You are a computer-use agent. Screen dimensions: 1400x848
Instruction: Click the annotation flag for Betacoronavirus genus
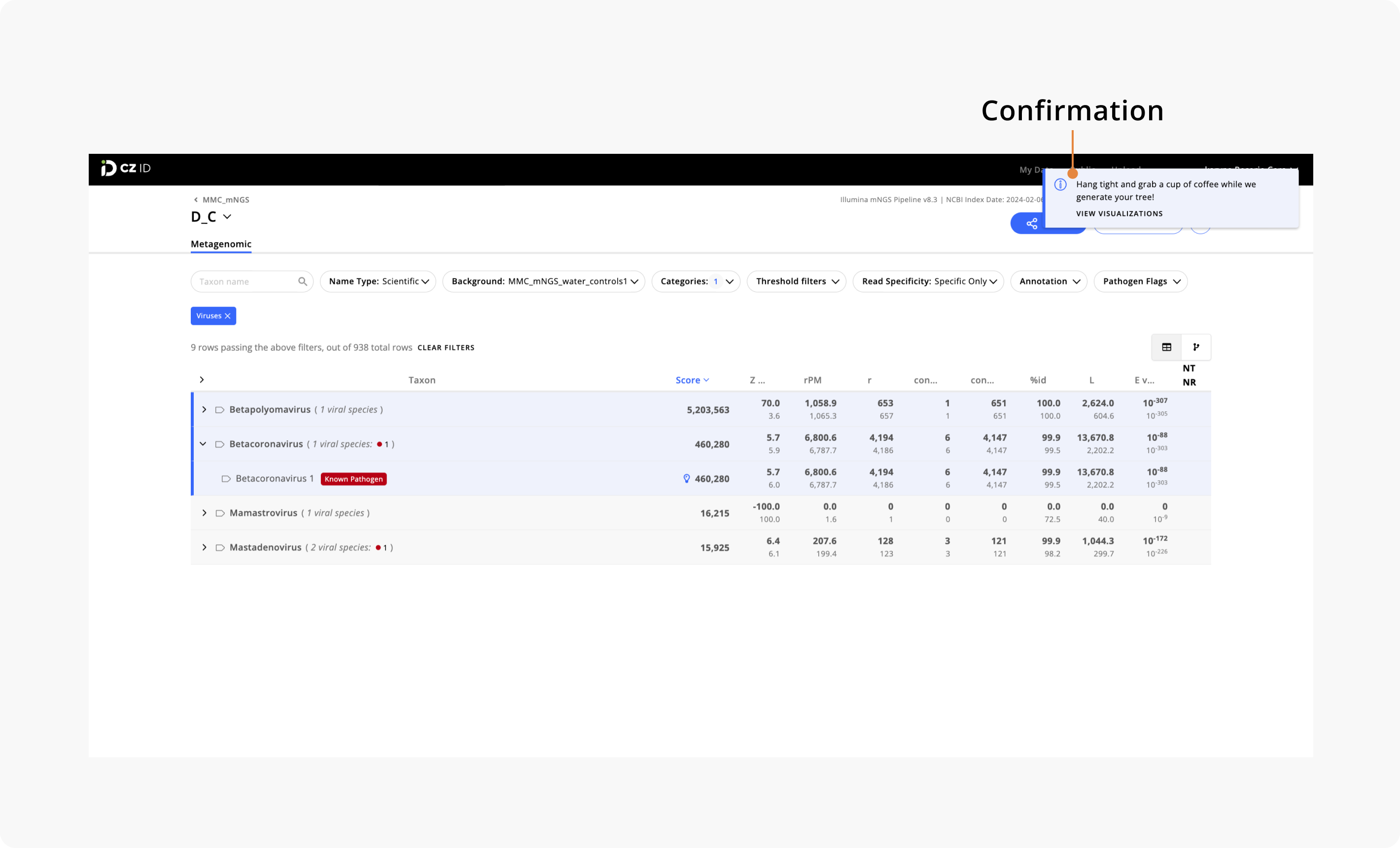[x=219, y=445]
